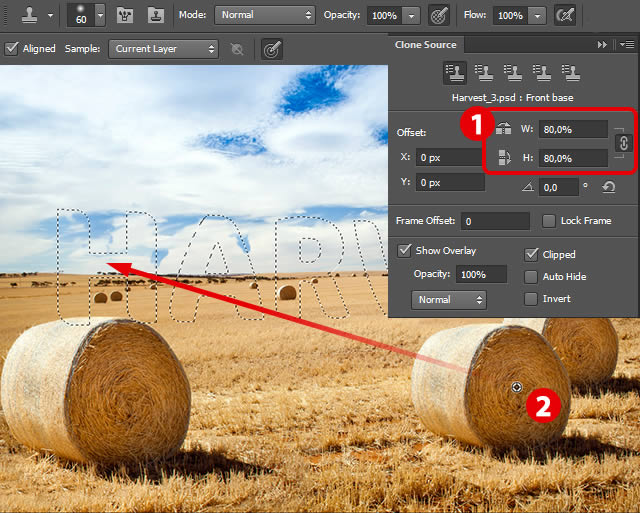Screen dimensions: 640x513
Task: Select the first clone source stamp
Action: [x=455, y=73]
